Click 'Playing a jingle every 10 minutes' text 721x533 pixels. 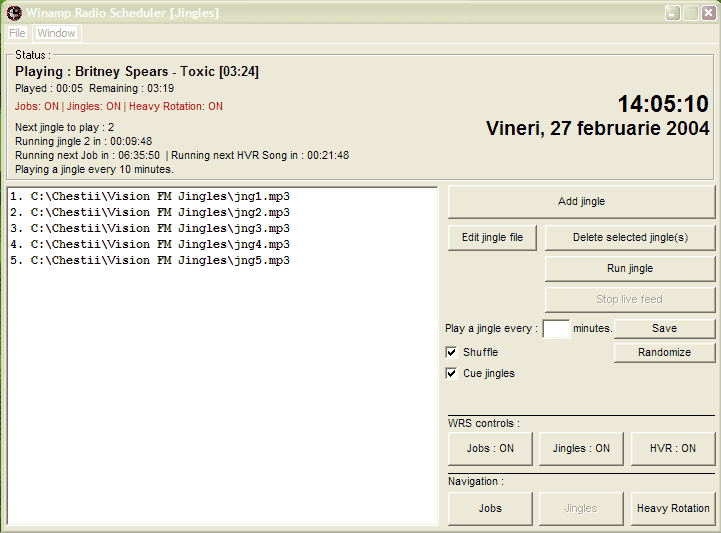[x=94, y=169]
